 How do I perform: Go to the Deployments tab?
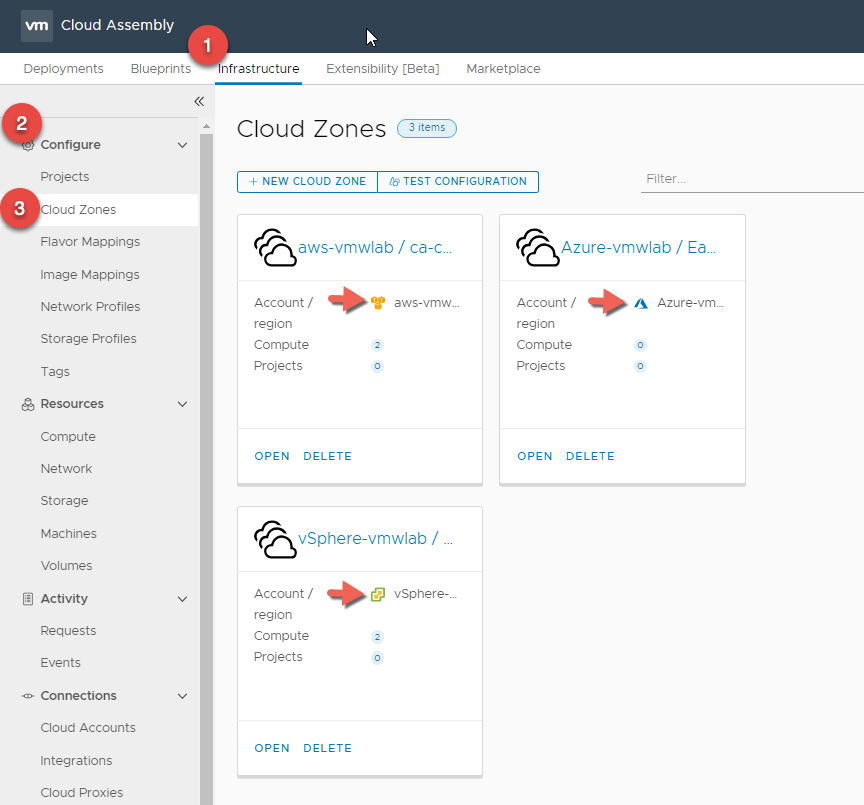tap(63, 69)
